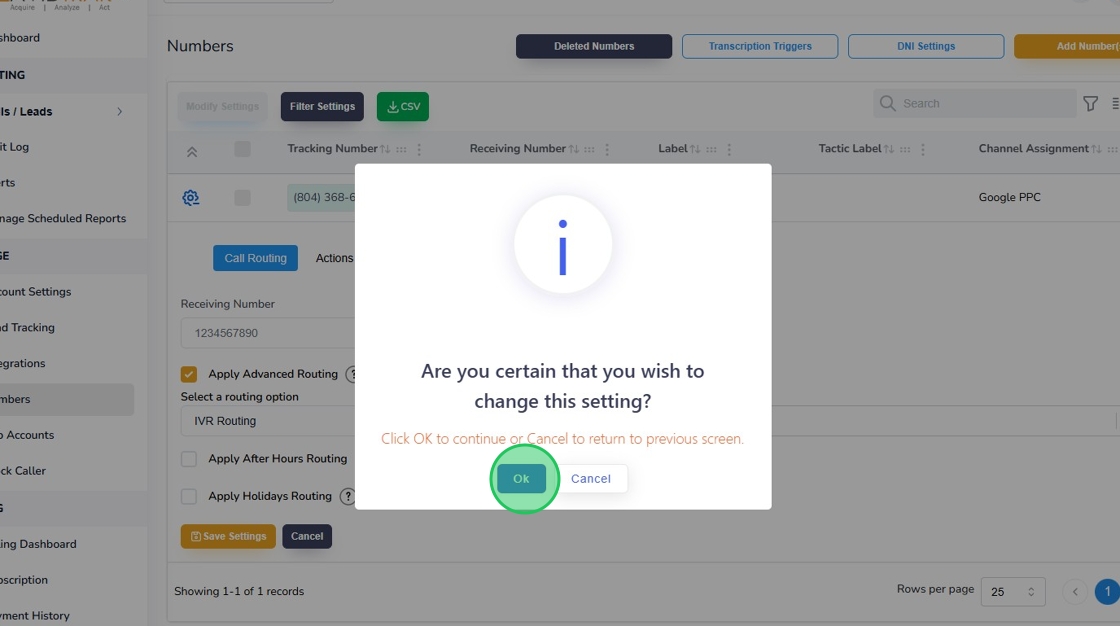The width and height of the screenshot is (1120, 626).
Task: Open the Rows per page dropdown
Action: coord(1013,592)
